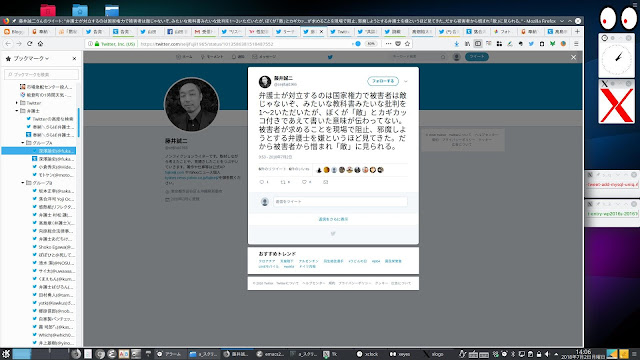Switch to the Gmail tab
This screenshot has width=640, height=360.
click(205, 31)
